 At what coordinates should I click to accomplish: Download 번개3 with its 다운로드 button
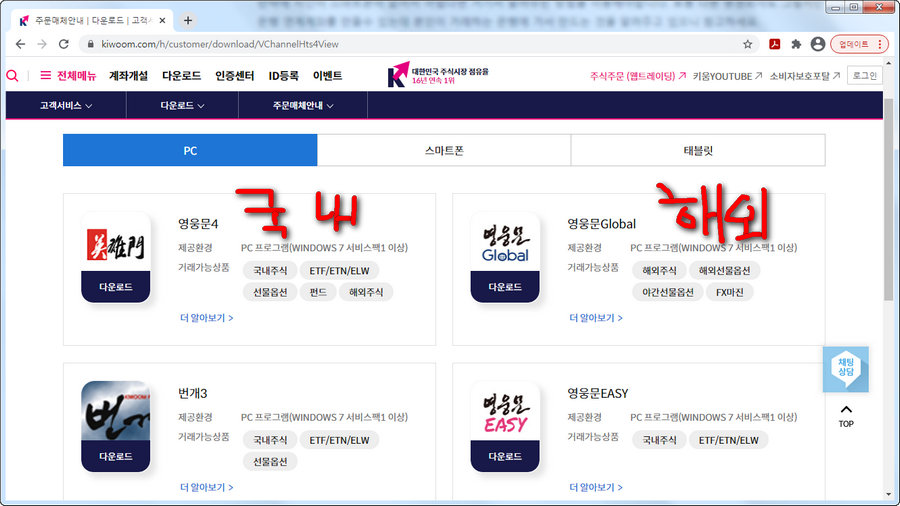pyautogui.click(x=116, y=456)
